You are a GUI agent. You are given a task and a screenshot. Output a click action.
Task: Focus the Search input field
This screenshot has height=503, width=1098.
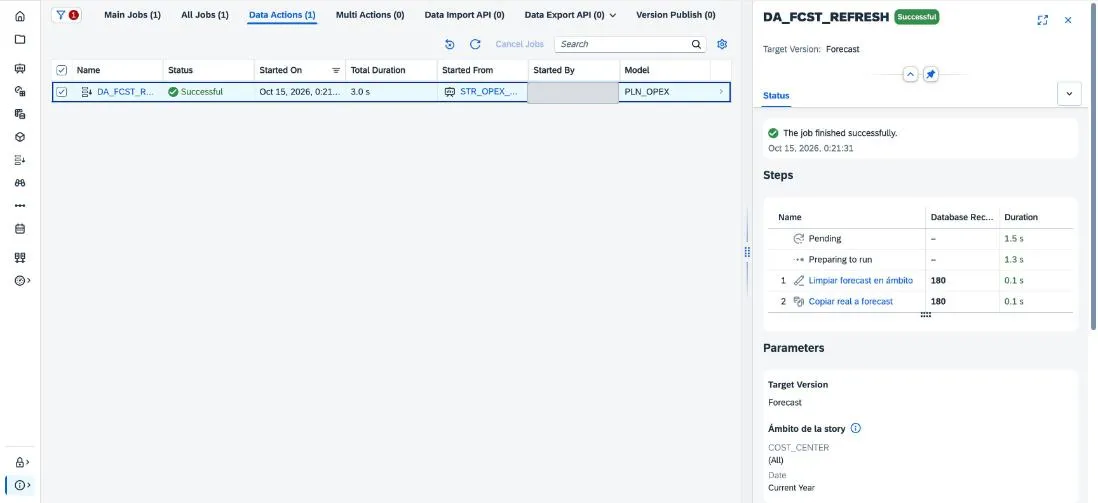(x=623, y=44)
